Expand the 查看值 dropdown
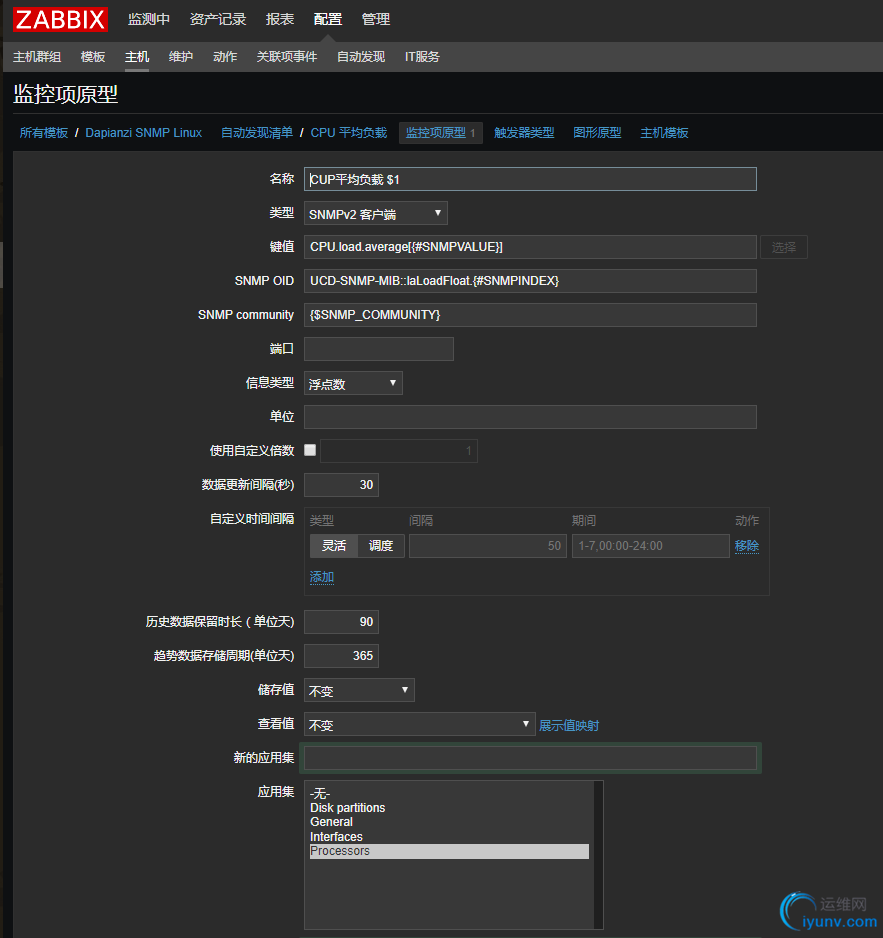This screenshot has width=883, height=938. (x=419, y=725)
